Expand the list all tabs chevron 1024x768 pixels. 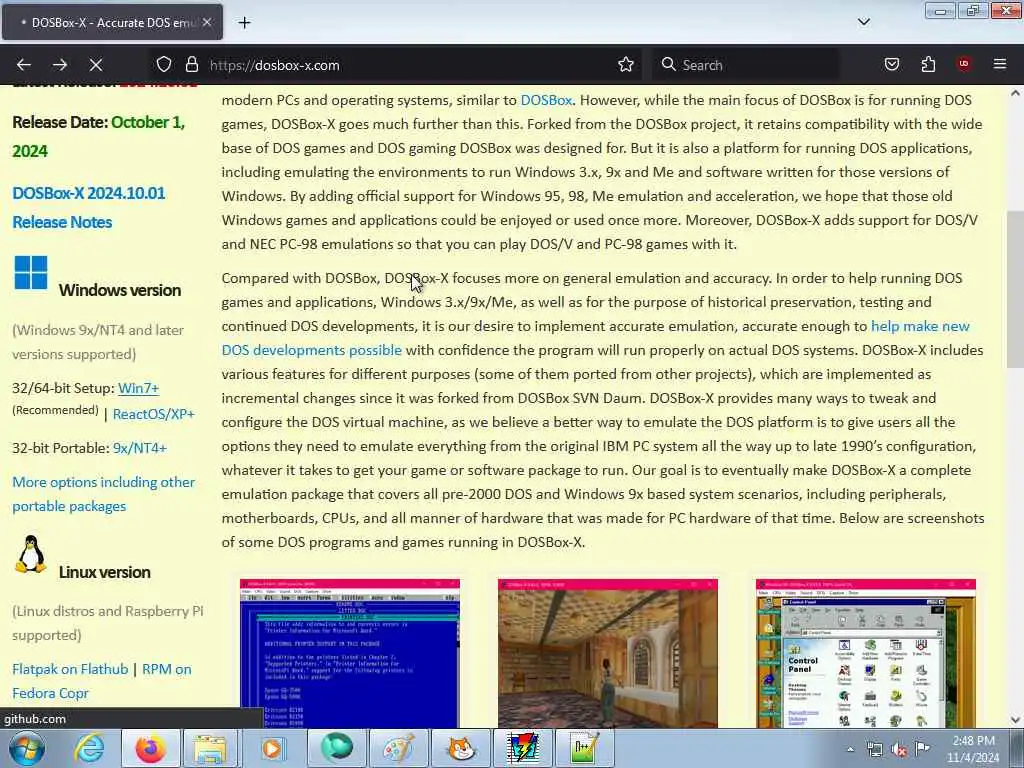click(x=863, y=22)
